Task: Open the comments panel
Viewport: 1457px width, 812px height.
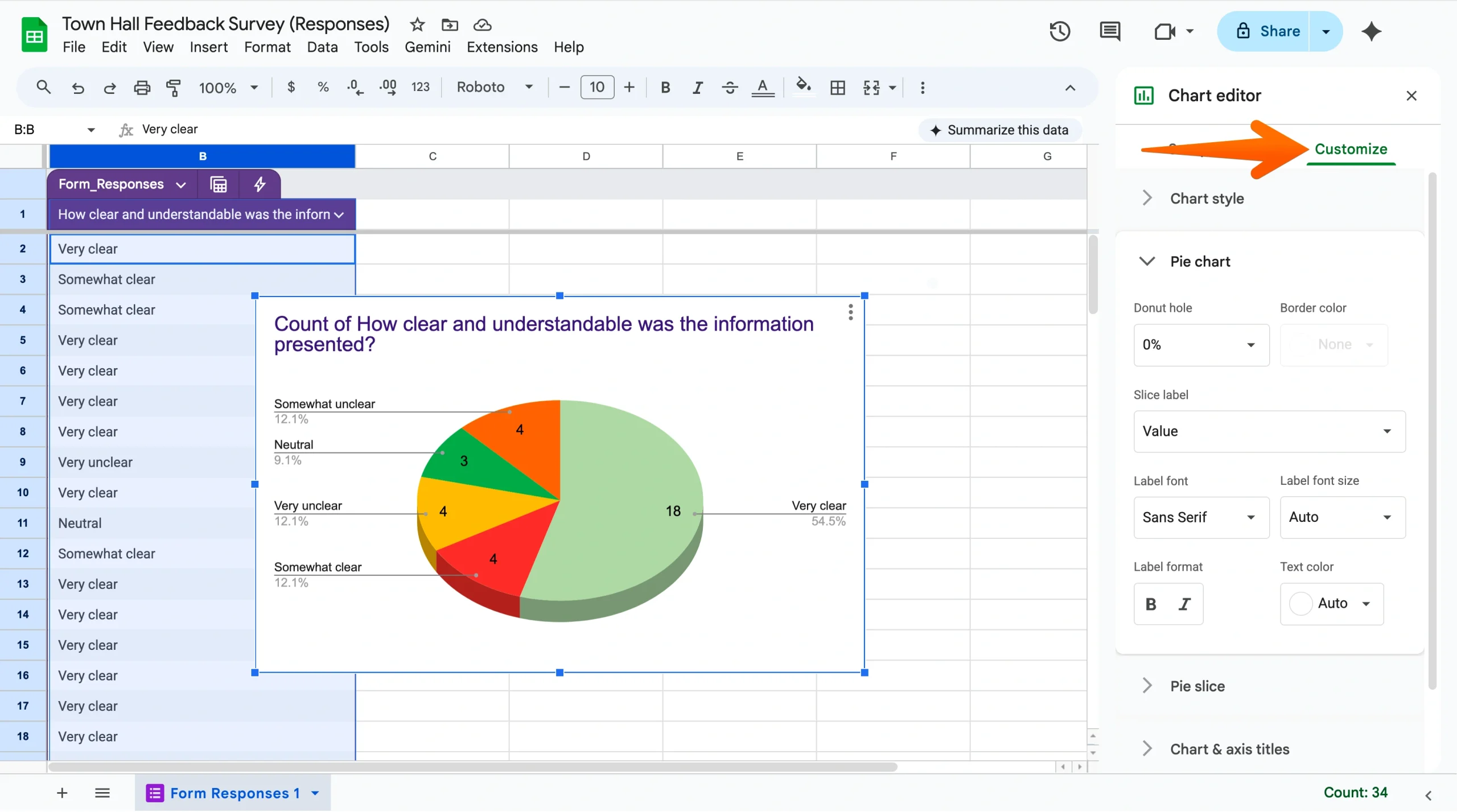Action: pos(1110,31)
